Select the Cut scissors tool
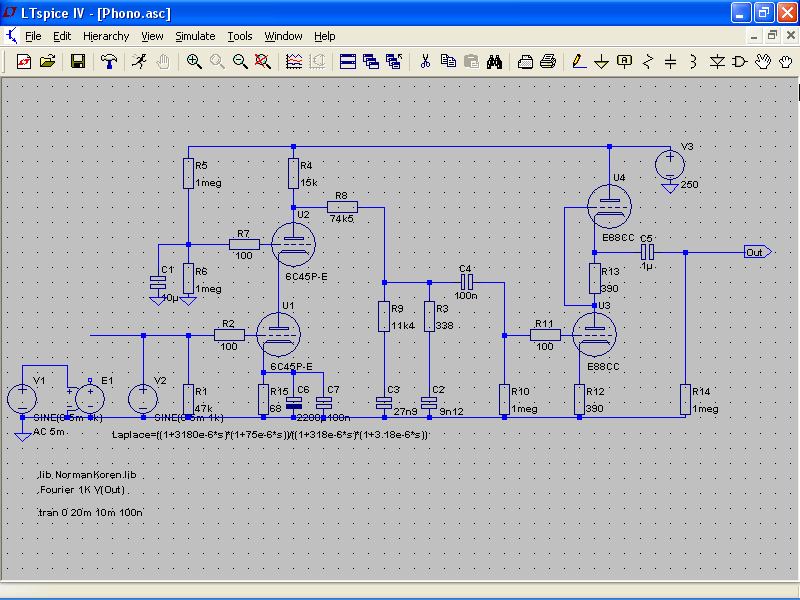 point(425,62)
